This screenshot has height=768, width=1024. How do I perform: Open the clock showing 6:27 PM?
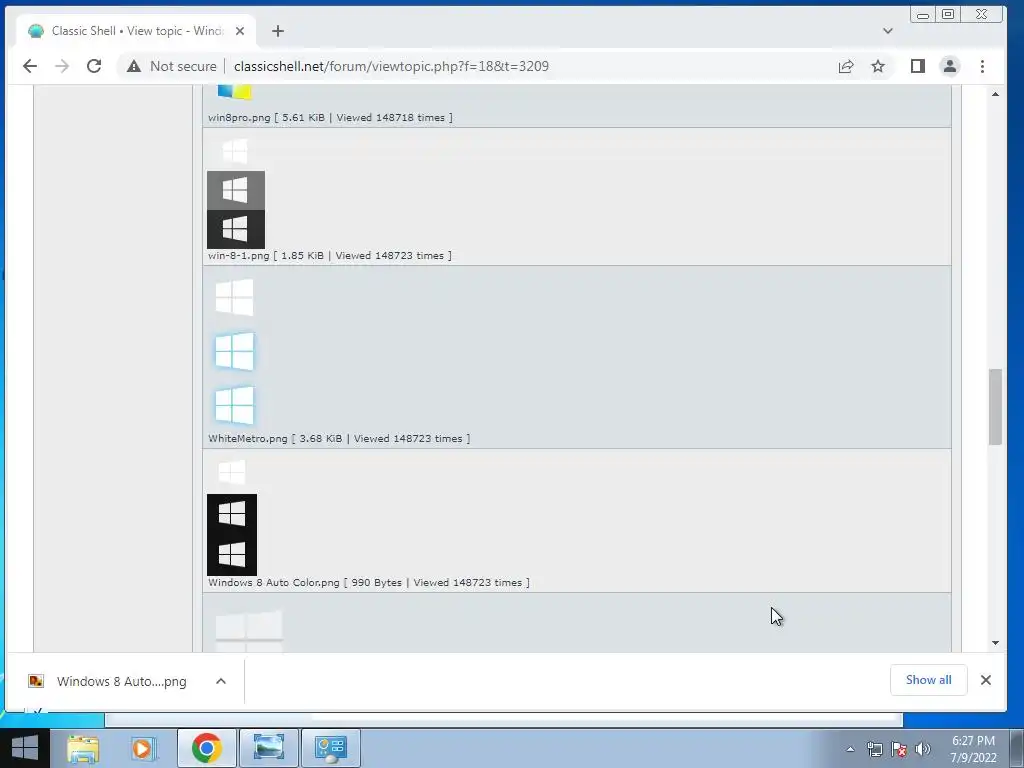(973, 749)
